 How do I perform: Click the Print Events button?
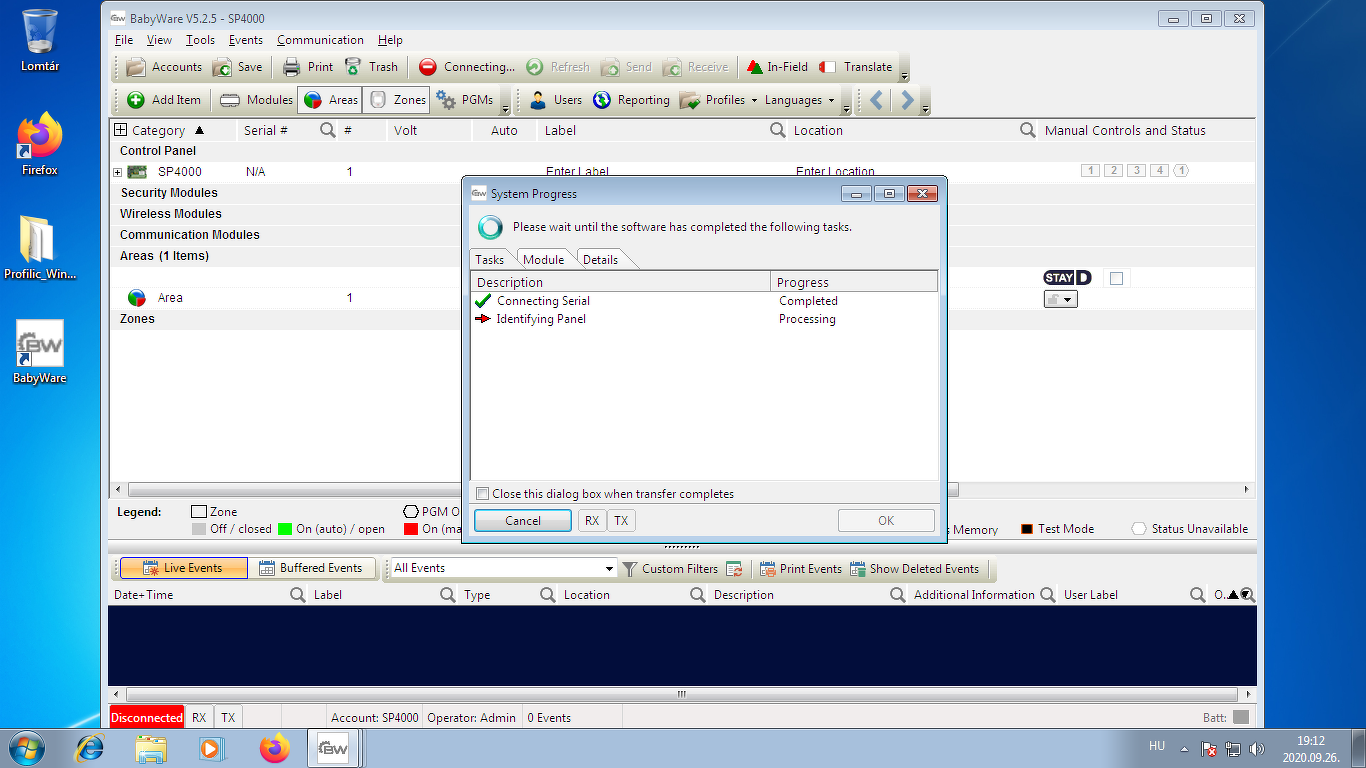point(801,569)
